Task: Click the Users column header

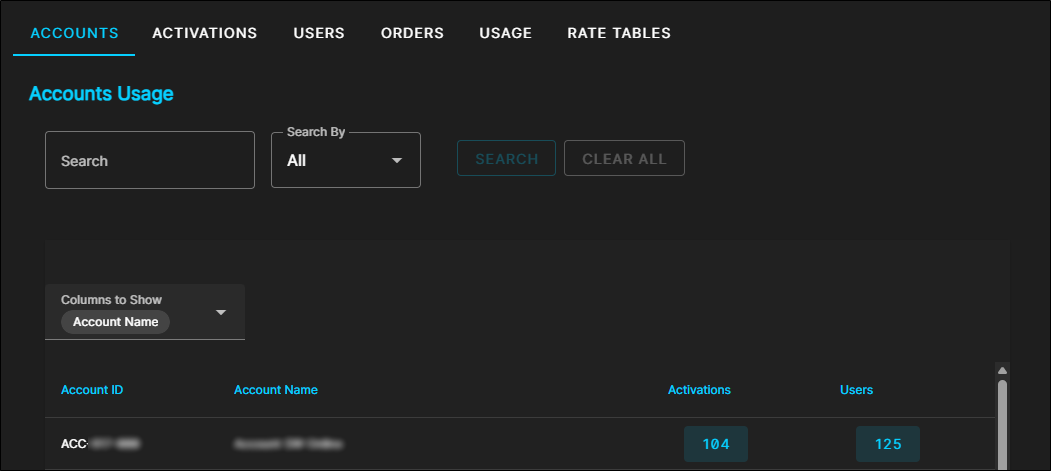Action: click(x=856, y=390)
